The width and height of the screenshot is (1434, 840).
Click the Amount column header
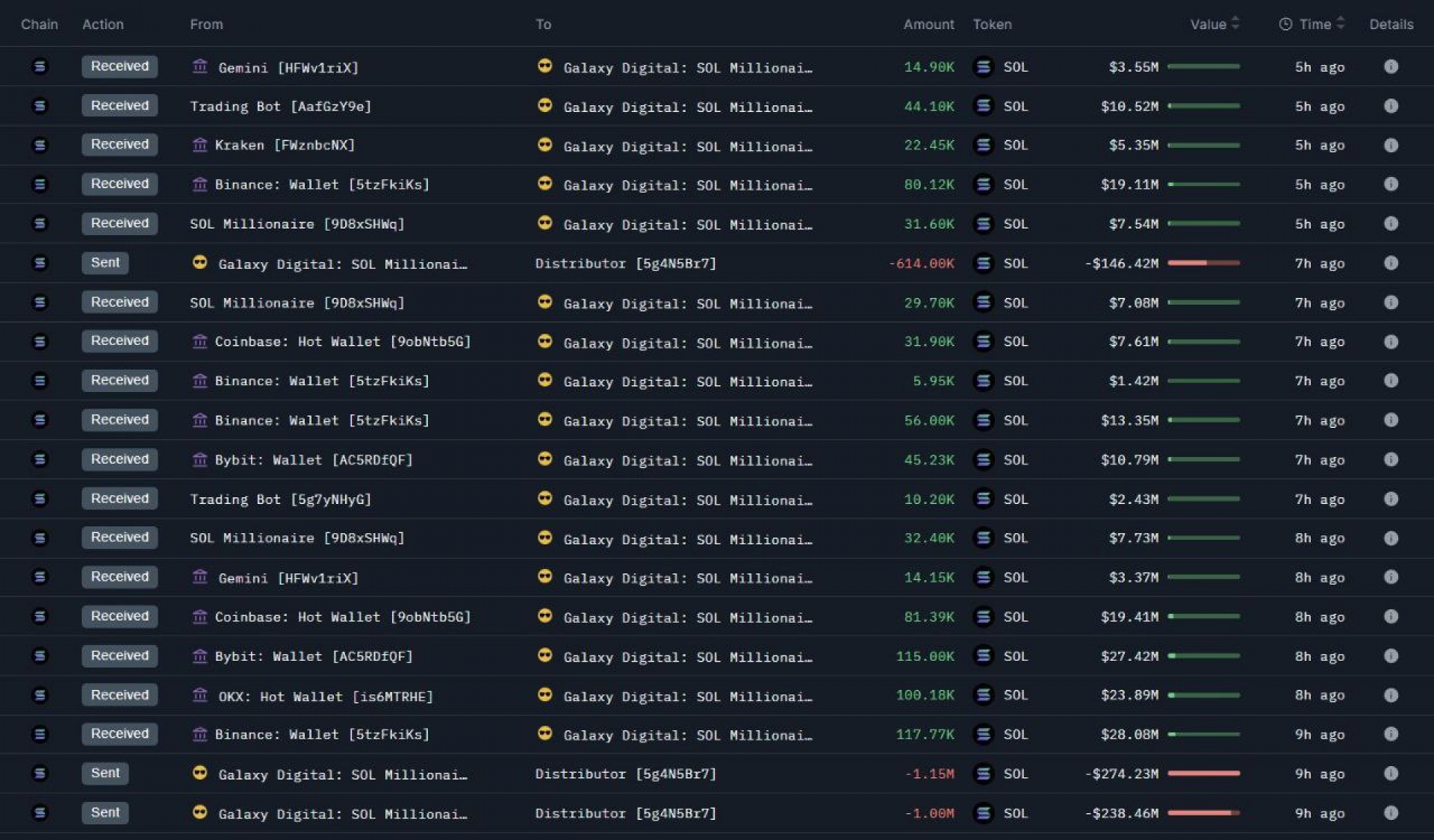[x=928, y=25]
